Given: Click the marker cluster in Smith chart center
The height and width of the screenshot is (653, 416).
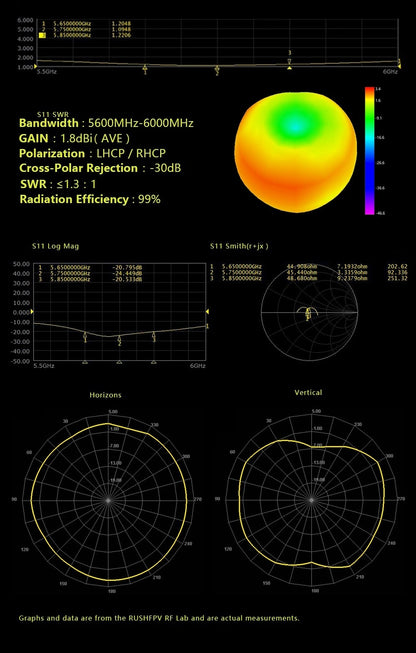Looking at the screenshot, I should pos(308,313).
